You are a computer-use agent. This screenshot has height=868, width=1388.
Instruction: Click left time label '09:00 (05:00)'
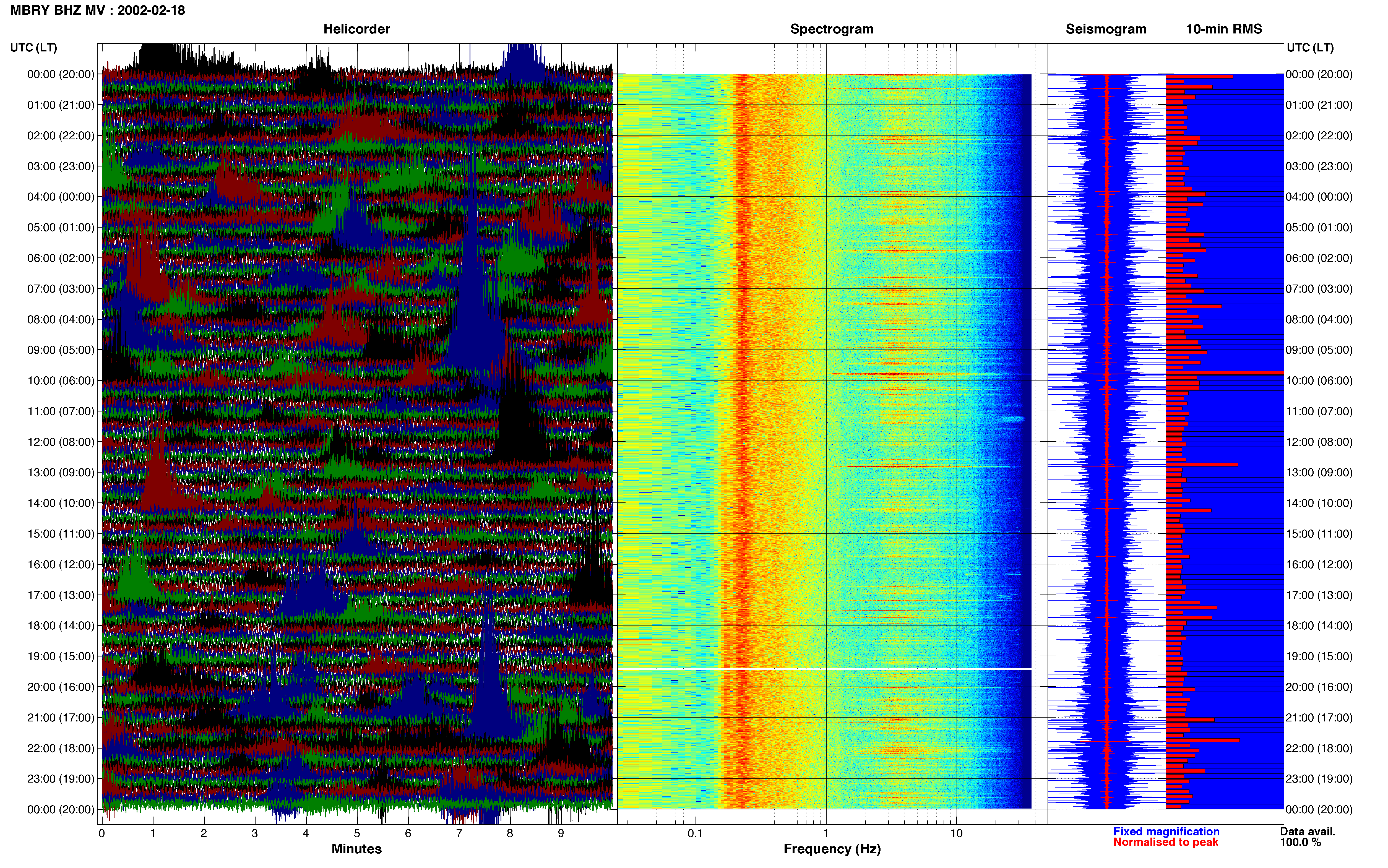coord(61,350)
